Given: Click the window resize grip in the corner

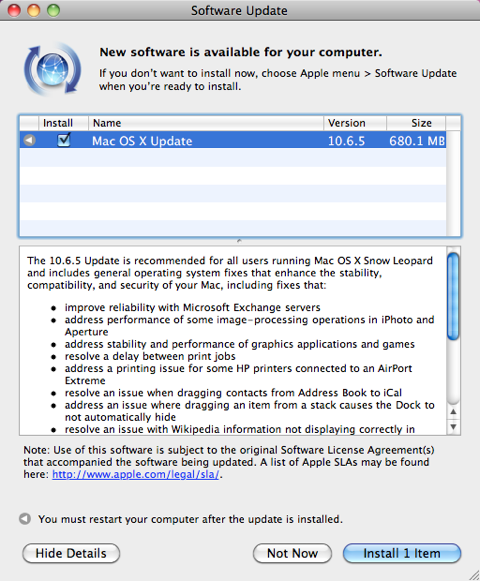Looking at the screenshot, I should (474, 575).
